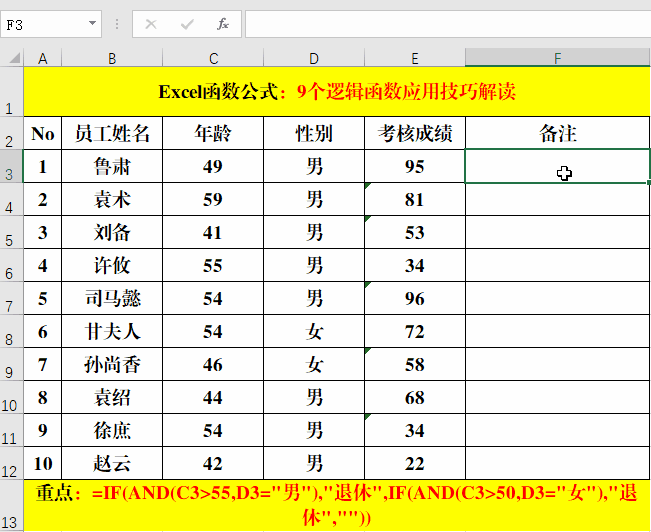Image resolution: width=651 pixels, height=532 pixels.
Task: Click No cell 5 for 司马懿
Action: pos(42,298)
